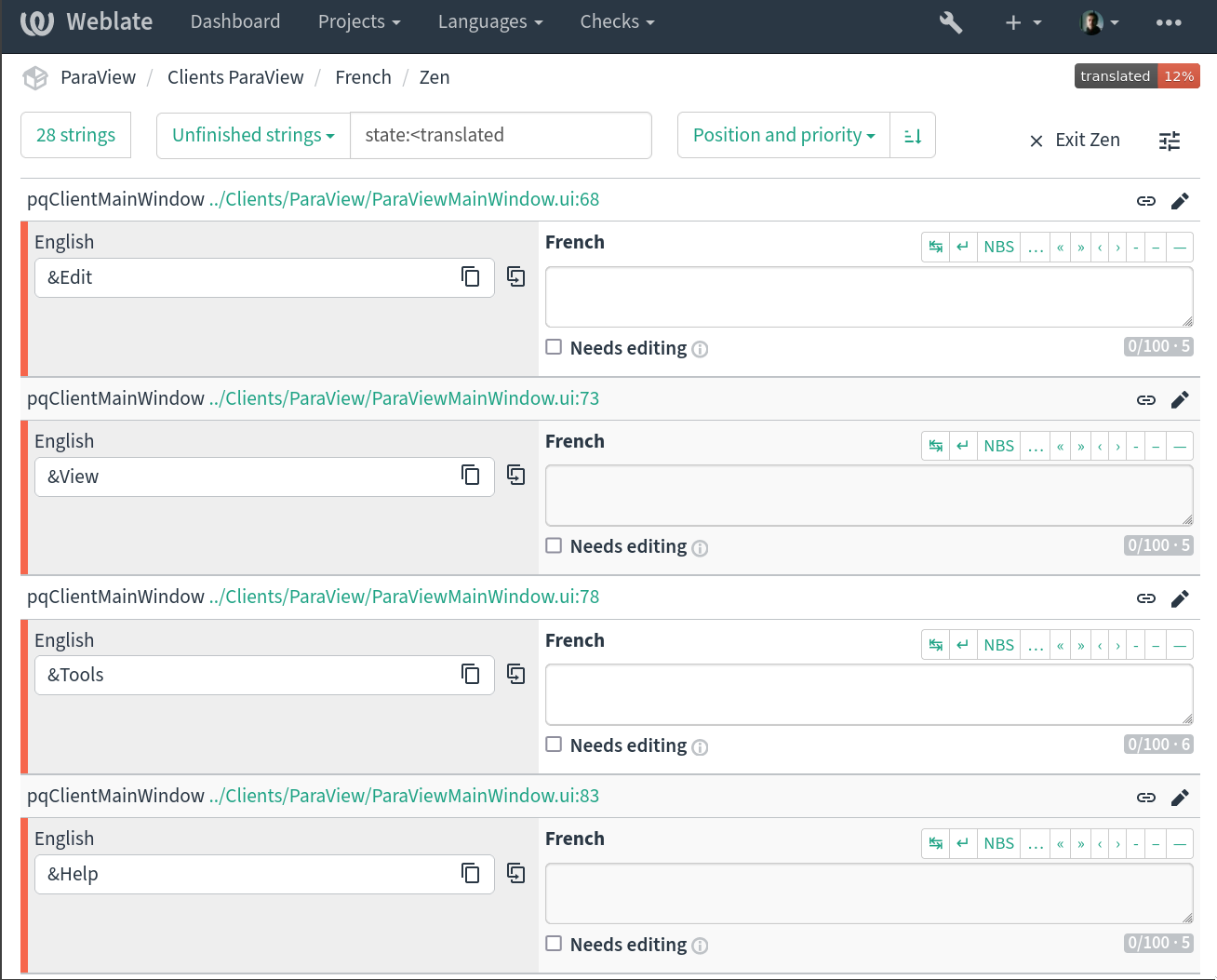Click the wrench management icon in the navbar
The height and width of the screenshot is (980, 1217).
[x=950, y=22]
